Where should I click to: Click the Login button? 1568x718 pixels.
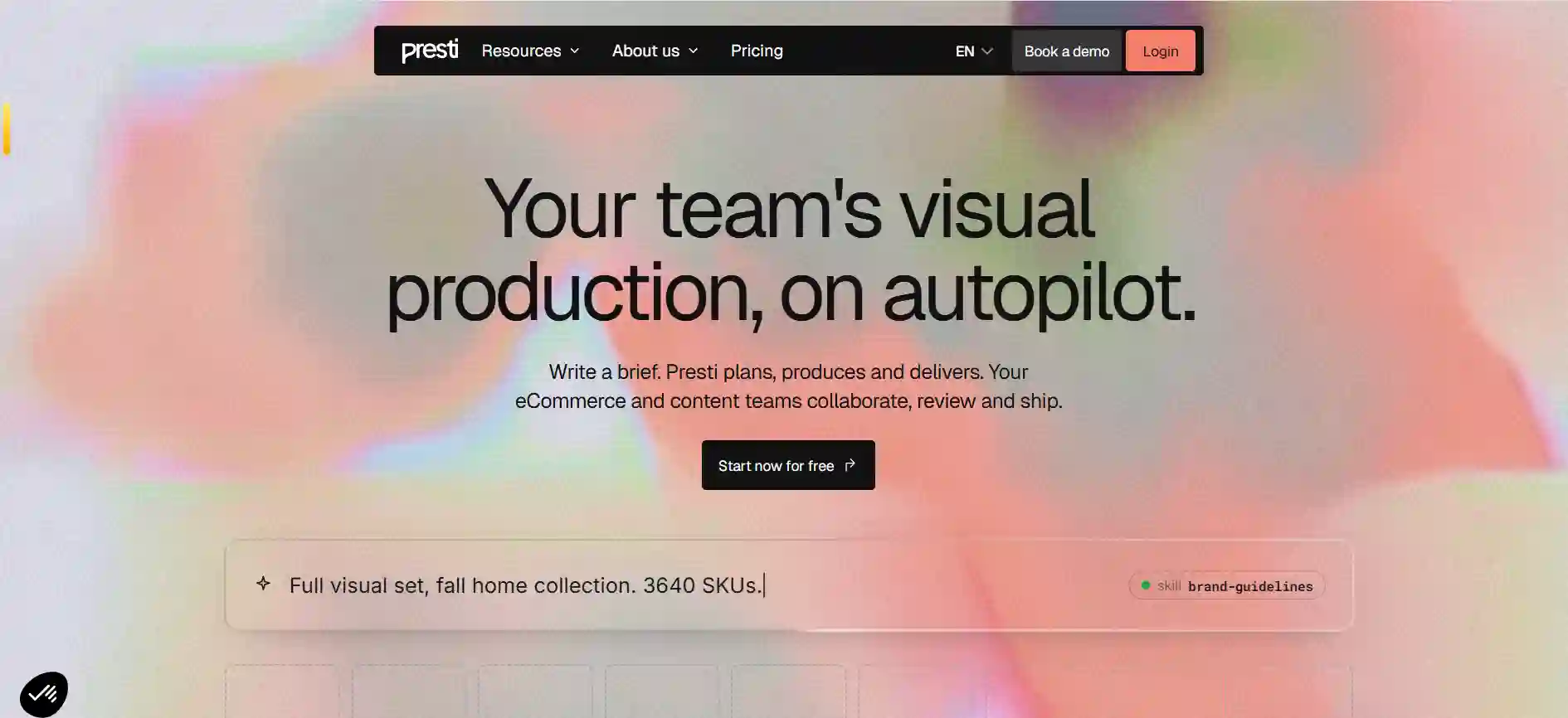tap(1160, 51)
